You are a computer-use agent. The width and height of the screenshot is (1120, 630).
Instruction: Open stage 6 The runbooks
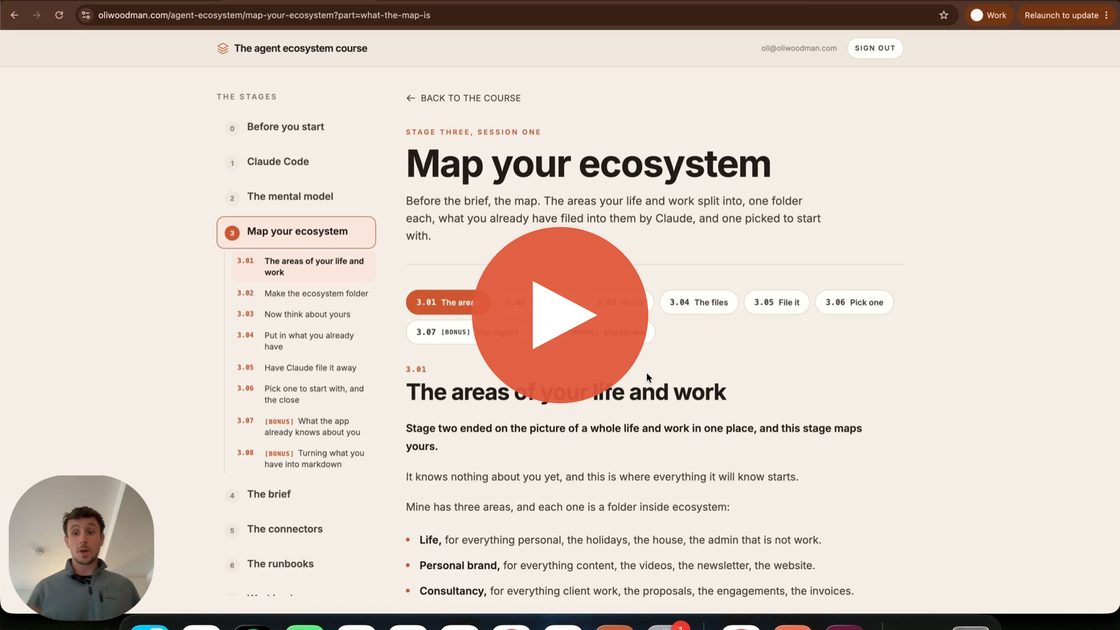click(x=296, y=564)
